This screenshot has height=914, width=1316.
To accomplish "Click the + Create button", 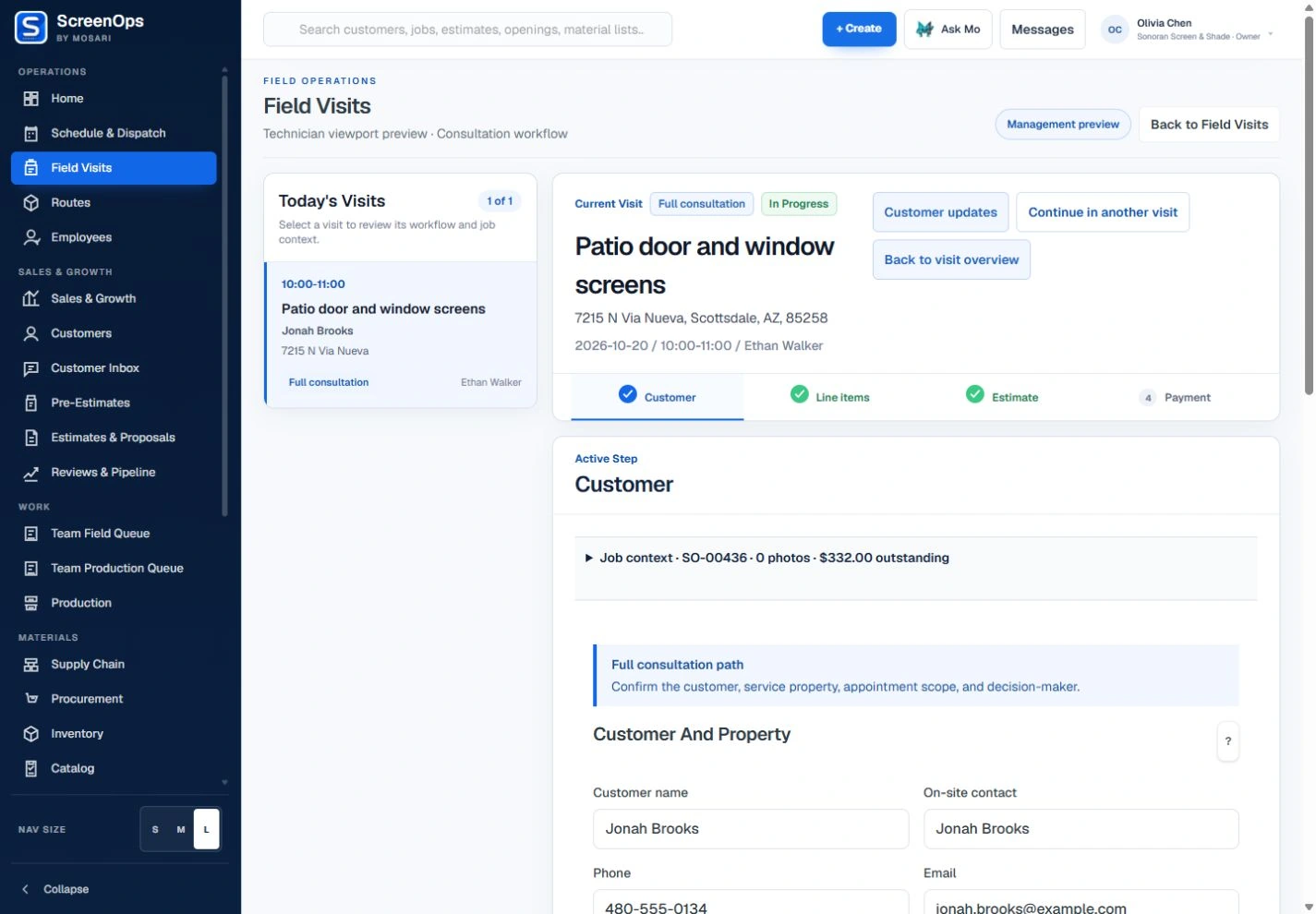I will (x=859, y=29).
